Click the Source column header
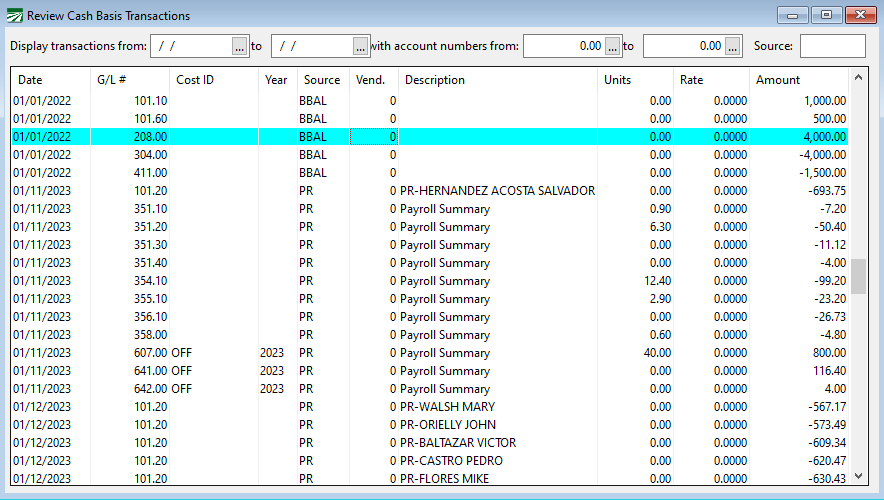The height and width of the screenshot is (500, 884). [323, 80]
